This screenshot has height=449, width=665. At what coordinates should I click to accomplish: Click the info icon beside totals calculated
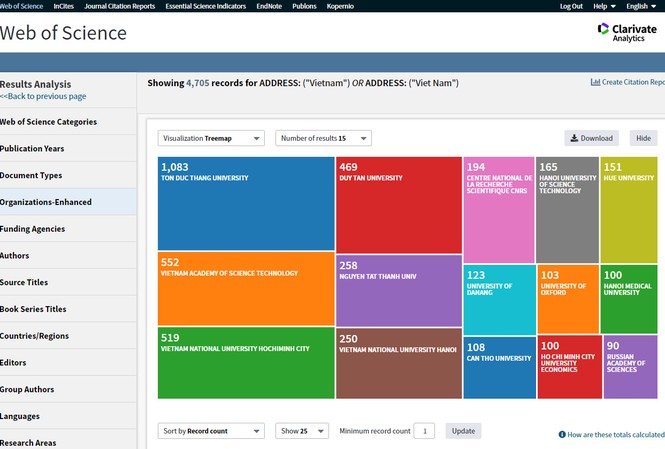[562, 435]
